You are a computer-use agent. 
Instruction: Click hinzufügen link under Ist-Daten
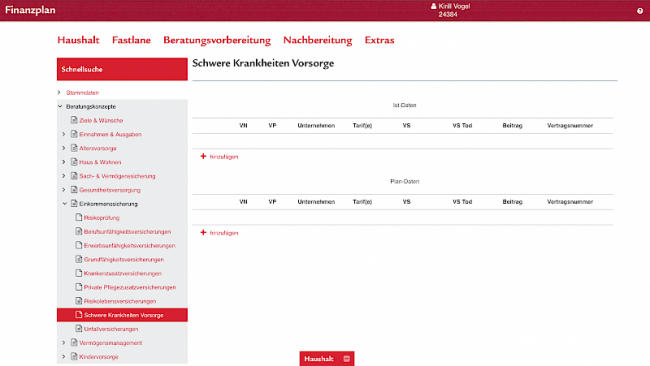224,157
